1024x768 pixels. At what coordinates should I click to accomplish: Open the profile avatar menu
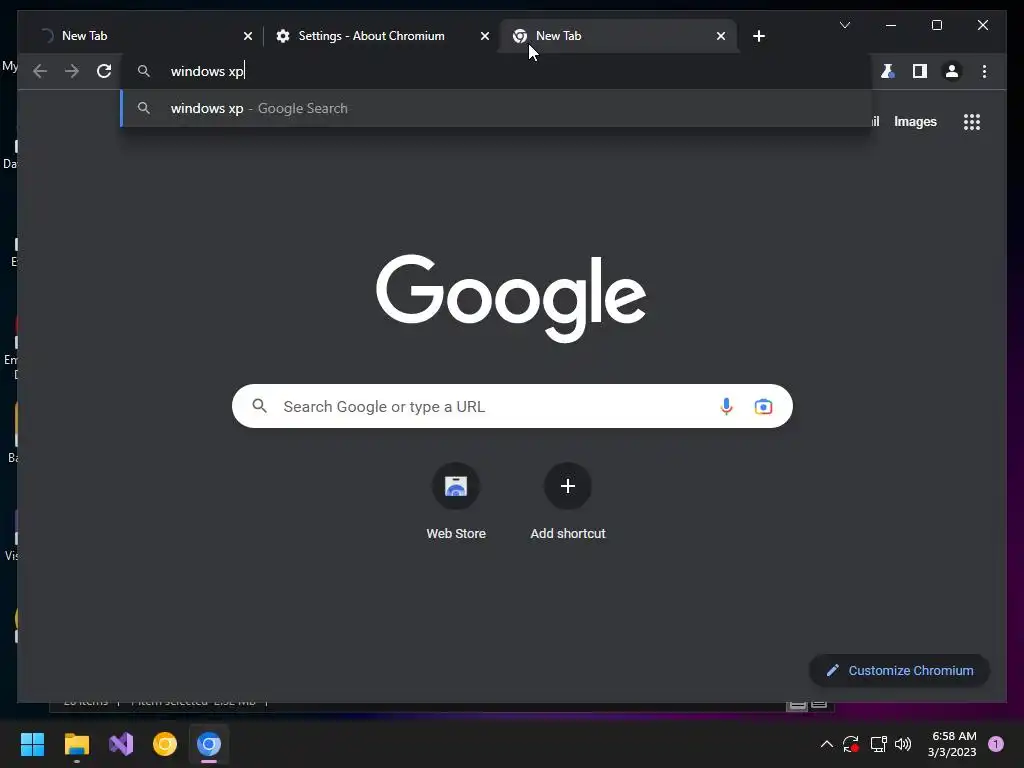(x=952, y=71)
